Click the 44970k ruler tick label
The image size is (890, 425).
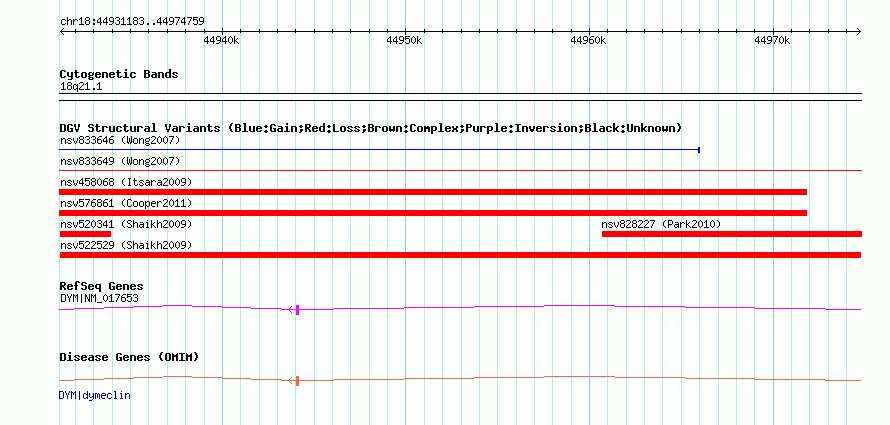click(x=773, y=40)
